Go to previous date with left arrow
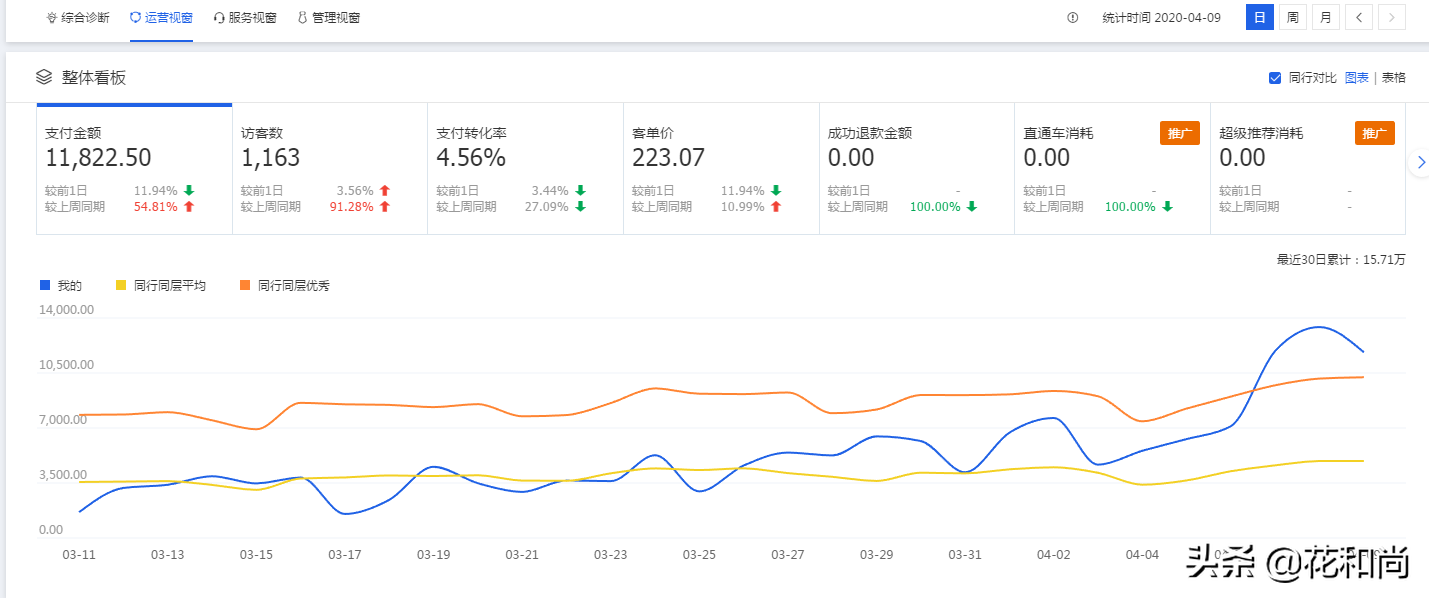The image size is (1429, 598). pyautogui.click(x=1359, y=17)
